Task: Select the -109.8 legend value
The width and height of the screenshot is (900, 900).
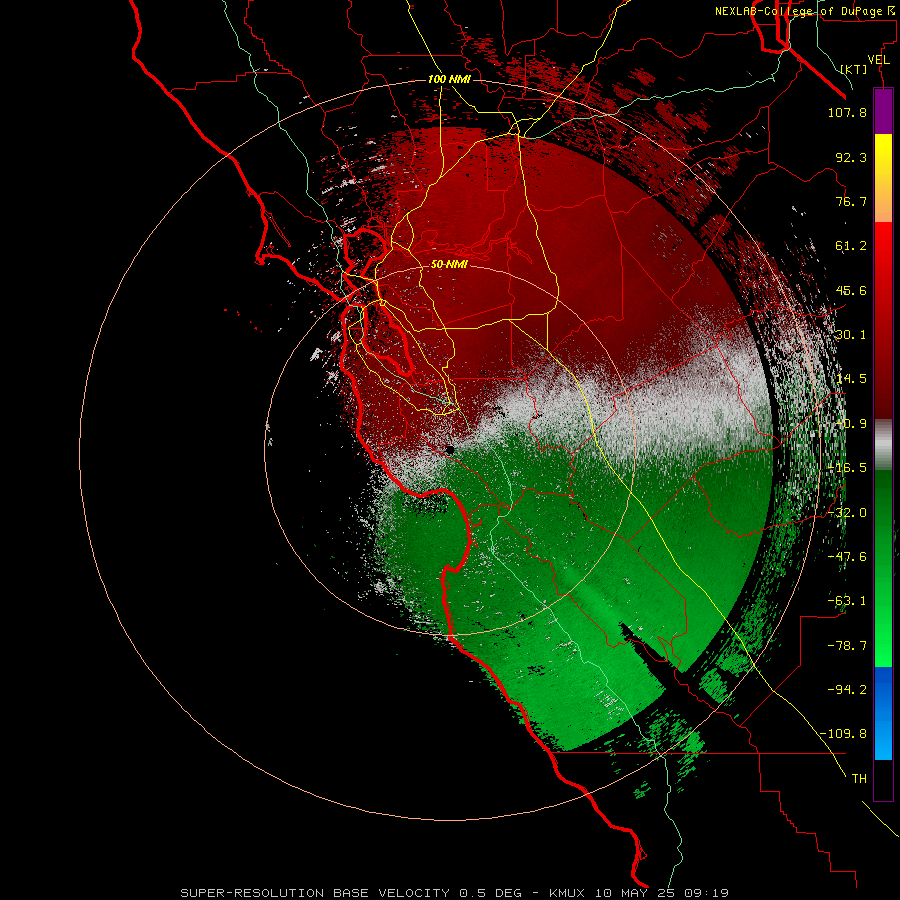Action: pos(844,734)
